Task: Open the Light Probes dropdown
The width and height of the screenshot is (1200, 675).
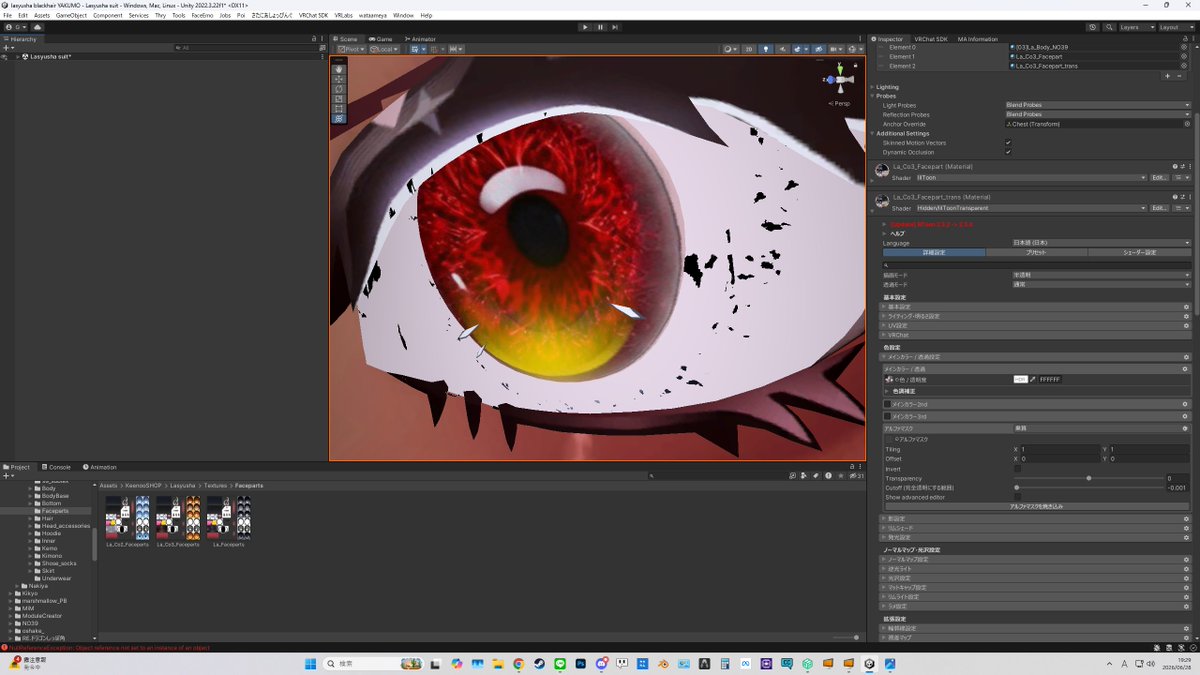Action: click(1097, 105)
